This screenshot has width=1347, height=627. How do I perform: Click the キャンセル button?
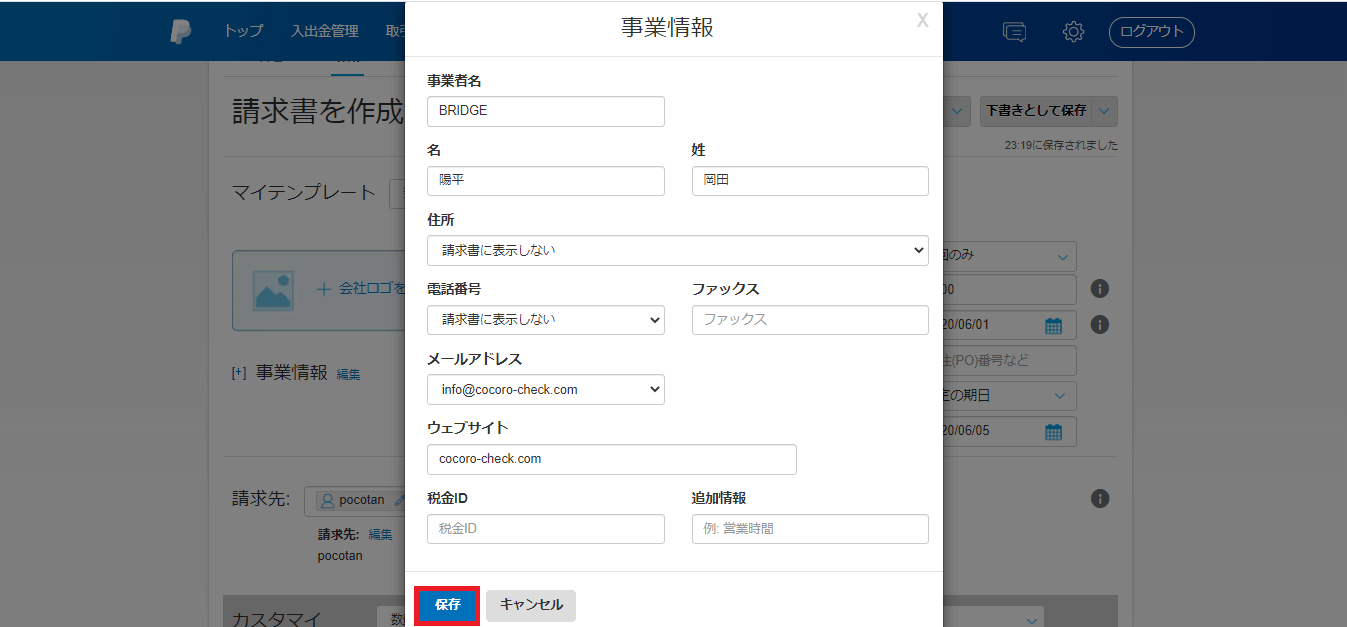pos(531,605)
